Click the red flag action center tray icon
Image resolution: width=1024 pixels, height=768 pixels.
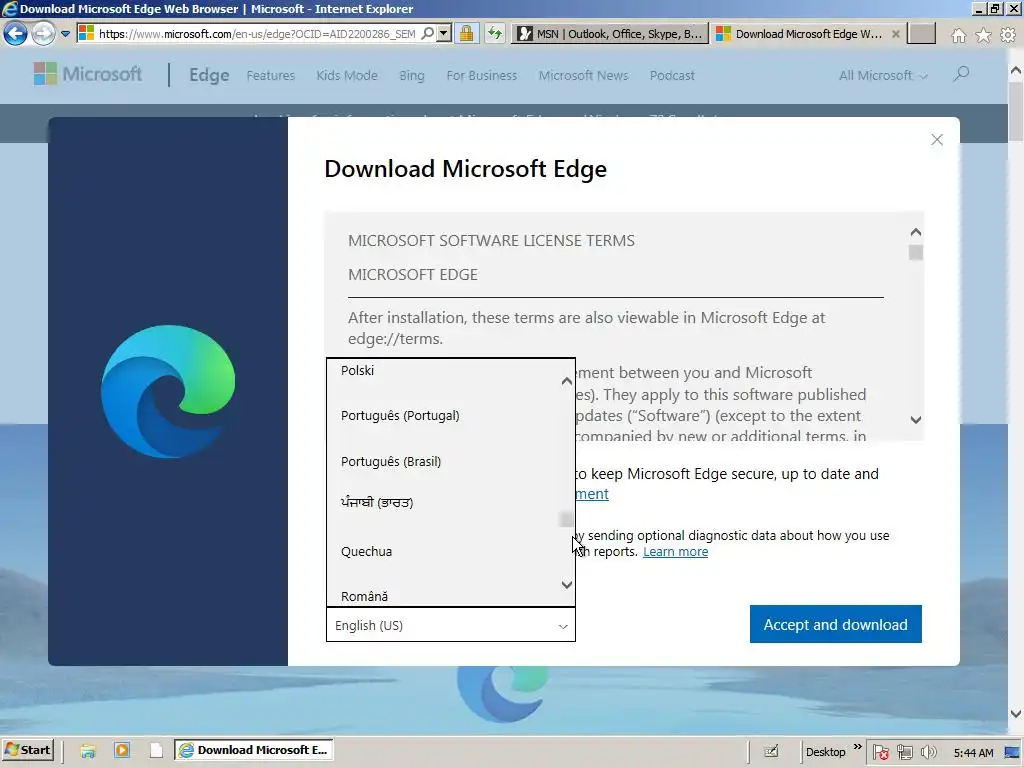click(881, 753)
